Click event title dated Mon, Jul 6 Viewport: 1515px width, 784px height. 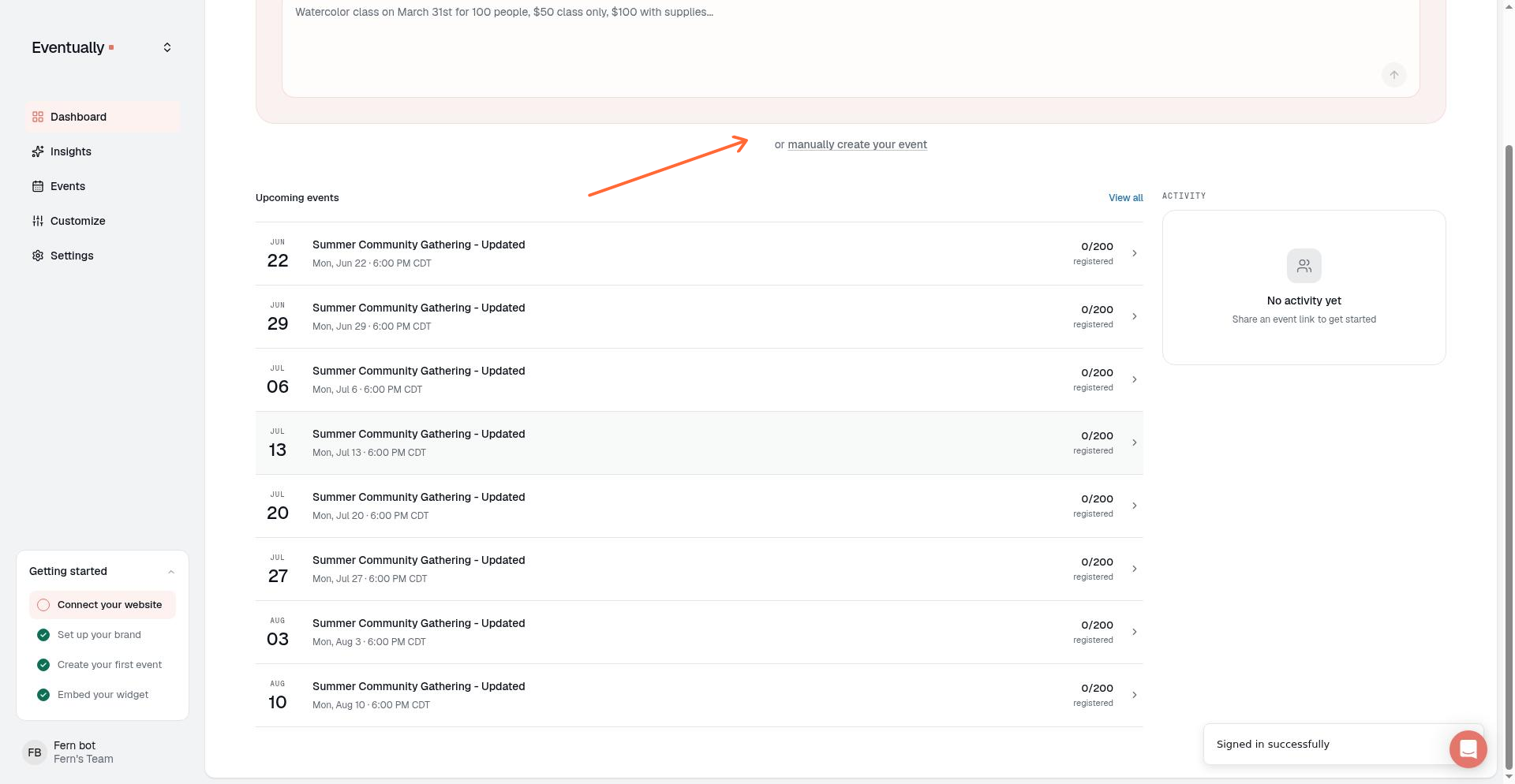[418, 371]
